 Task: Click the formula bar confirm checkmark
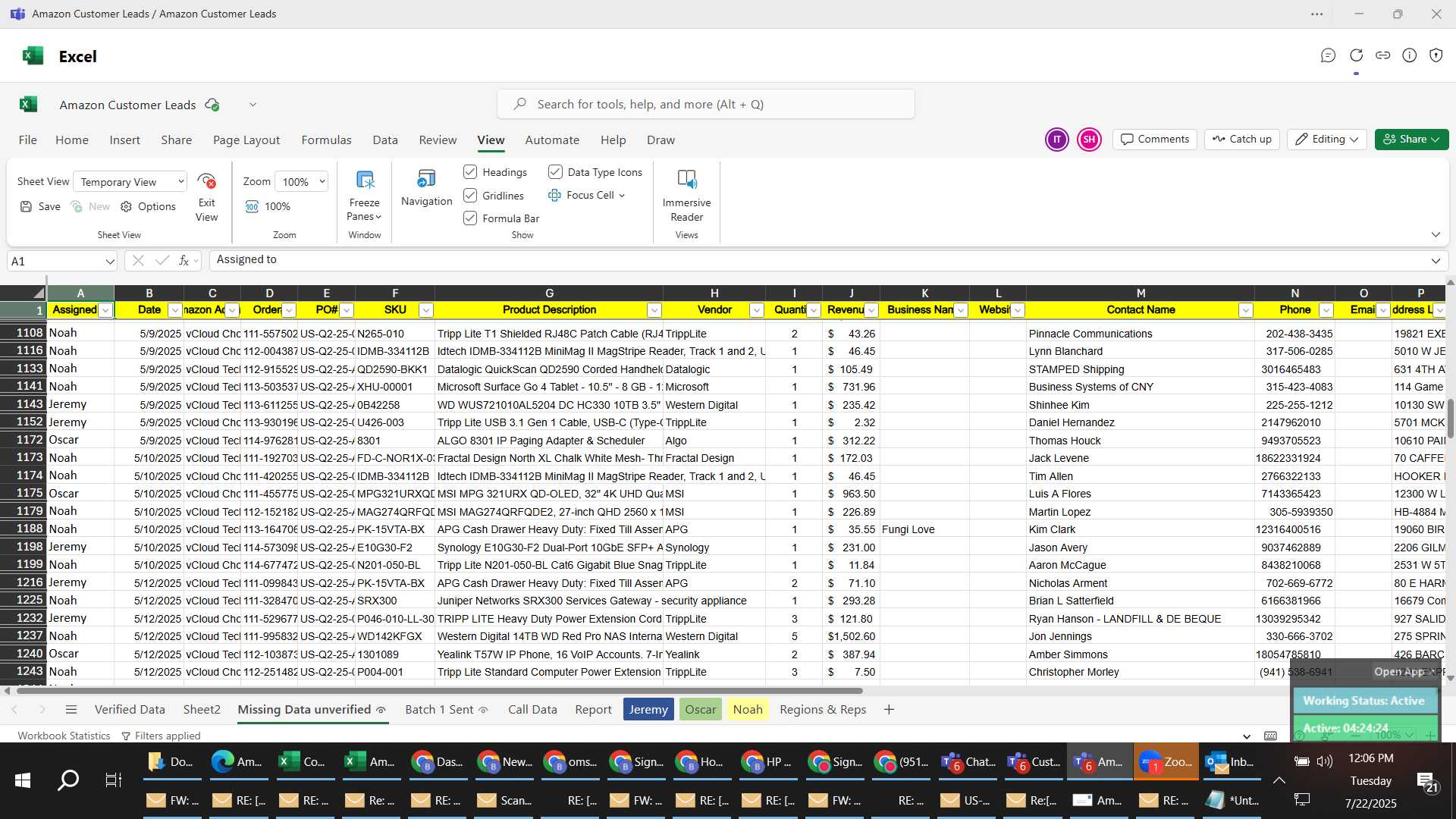(162, 260)
